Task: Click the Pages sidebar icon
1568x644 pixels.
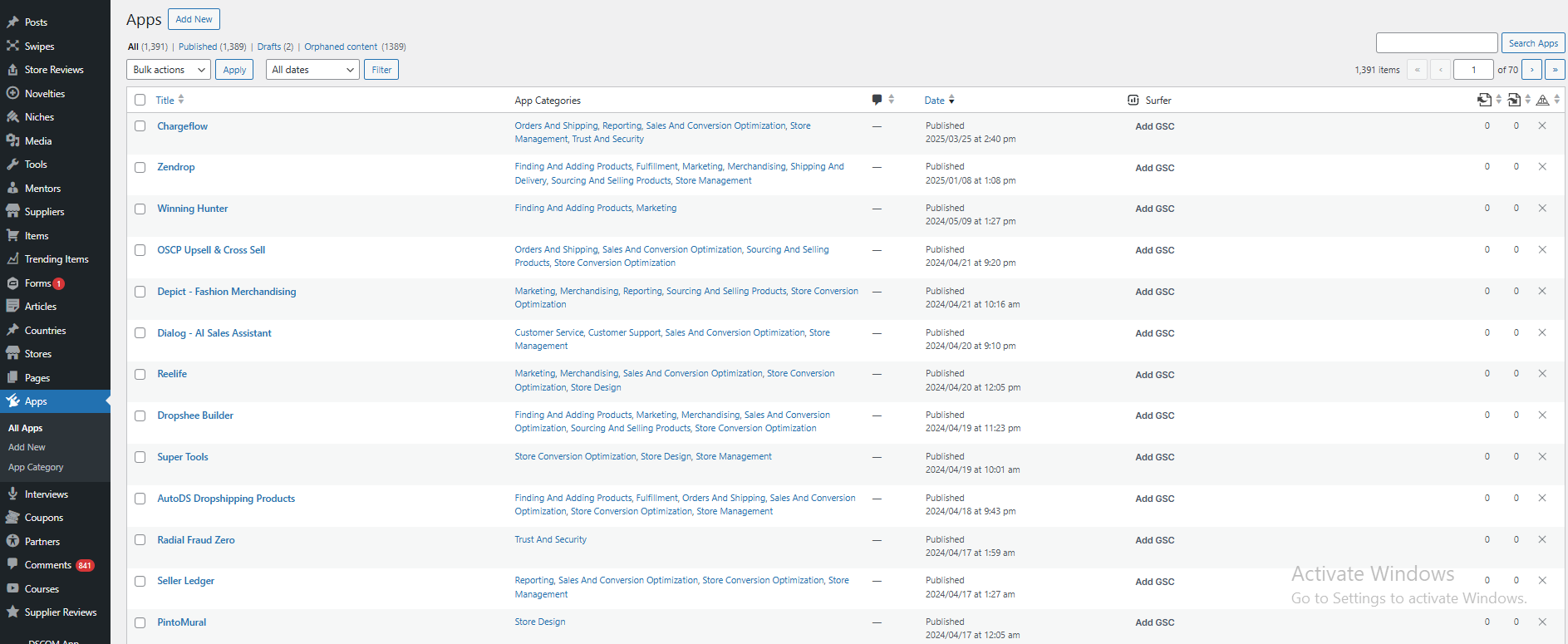Action: click(x=12, y=377)
